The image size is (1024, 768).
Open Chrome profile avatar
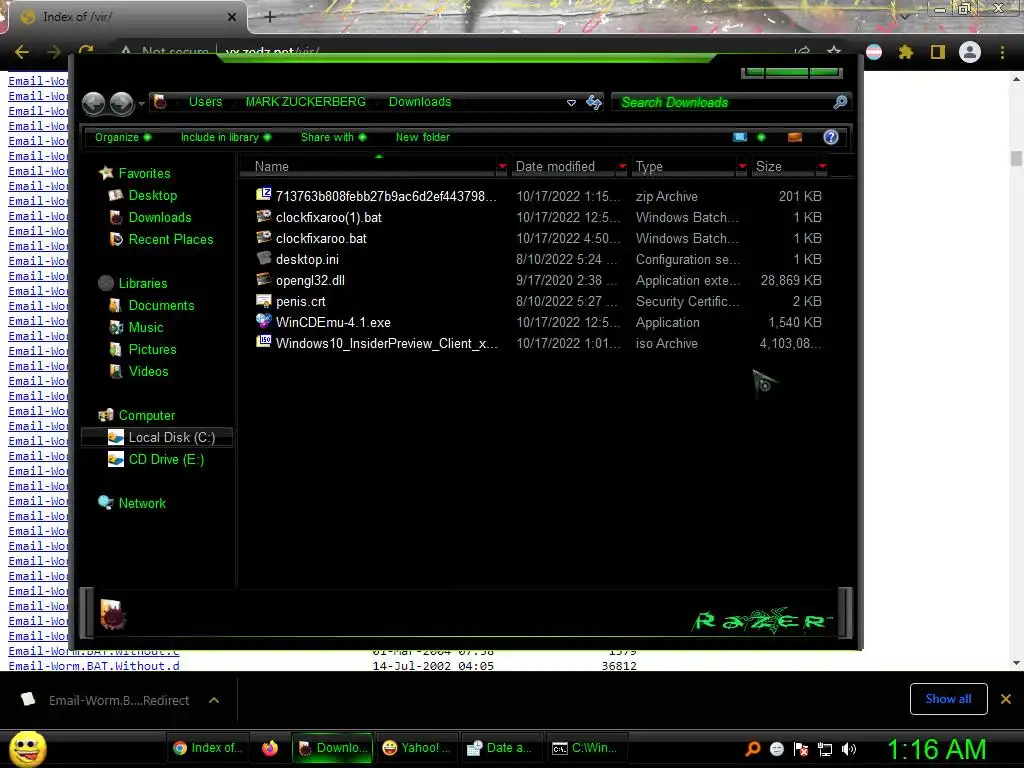click(x=970, y=52)
